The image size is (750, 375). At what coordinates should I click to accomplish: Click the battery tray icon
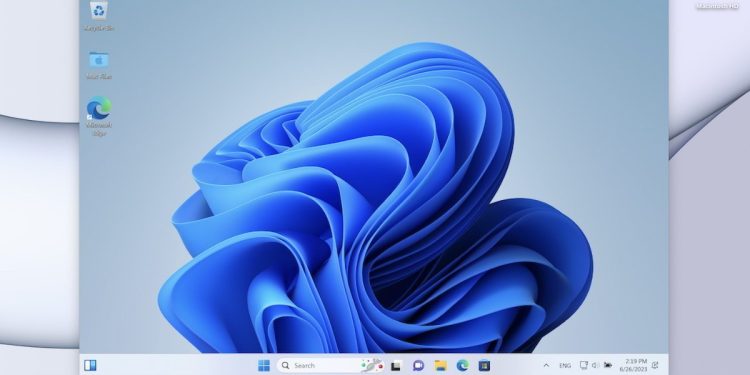click(608, 365)
